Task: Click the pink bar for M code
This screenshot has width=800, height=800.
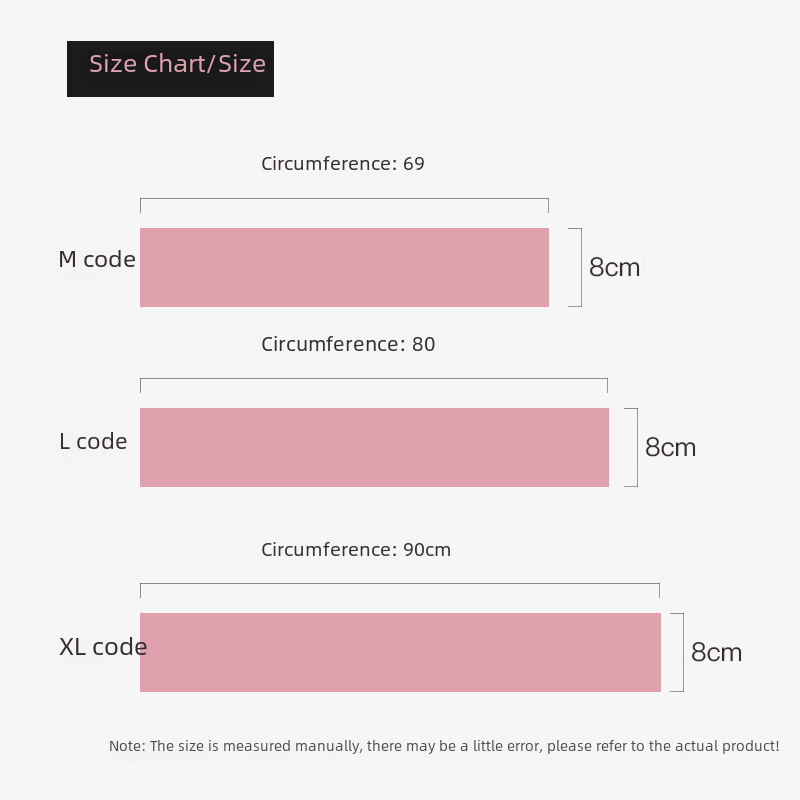Action: 344,267
